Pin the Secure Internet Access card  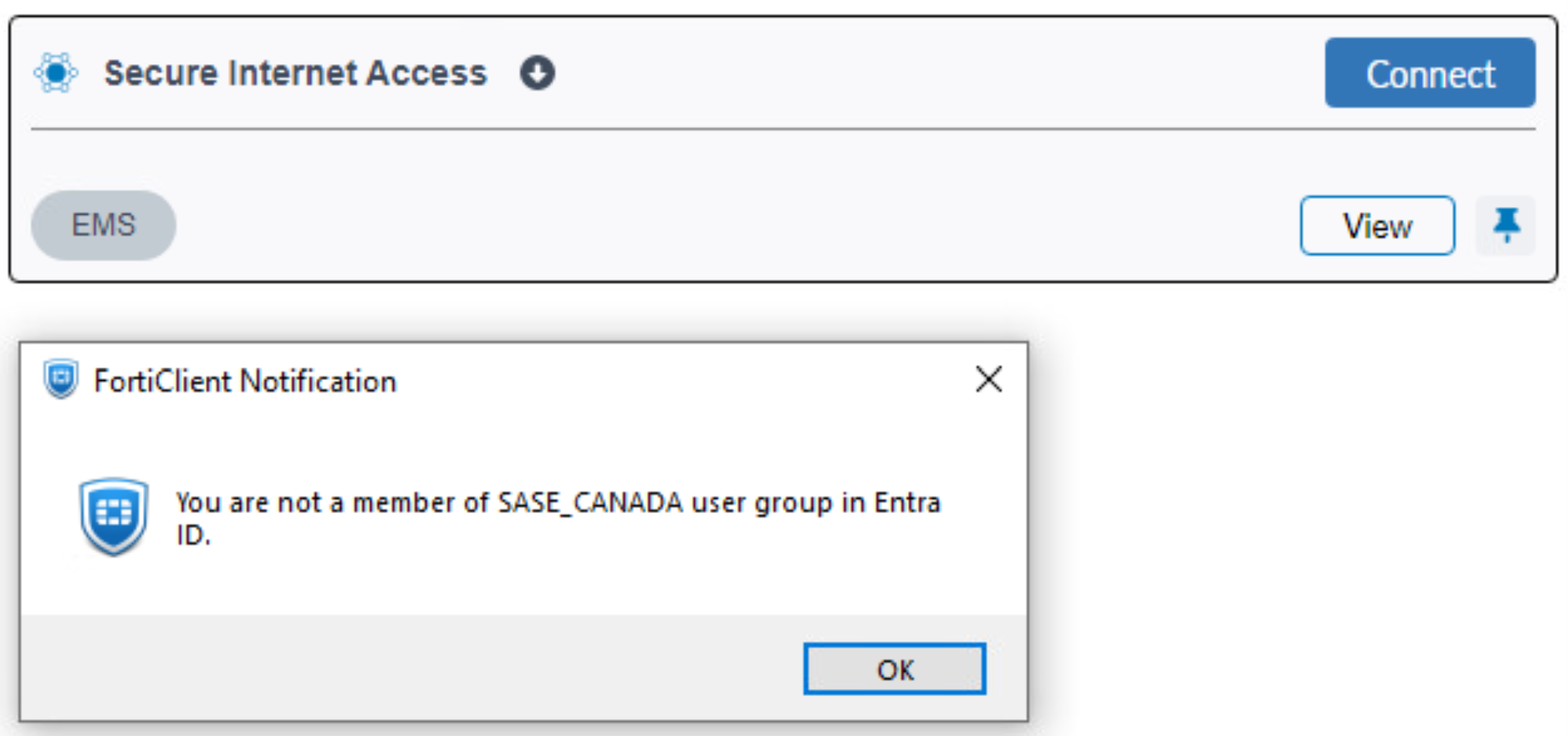pos(1506,225)
